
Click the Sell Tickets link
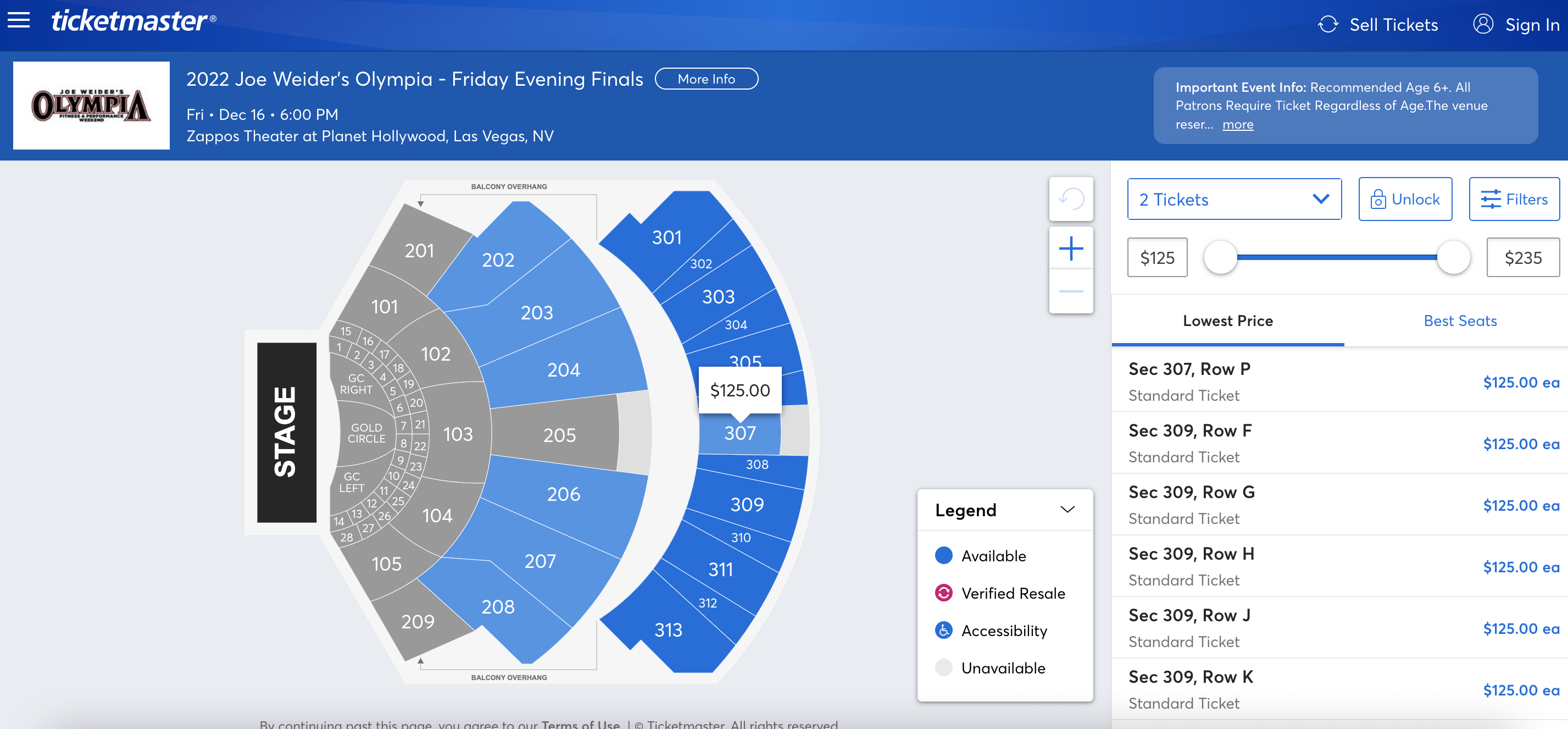click(x=1393, y=25)
